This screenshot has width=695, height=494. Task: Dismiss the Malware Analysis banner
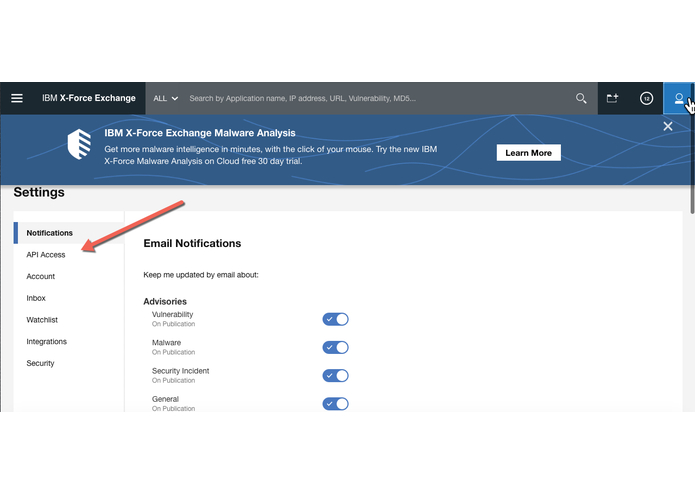click(x=668, y=126)
